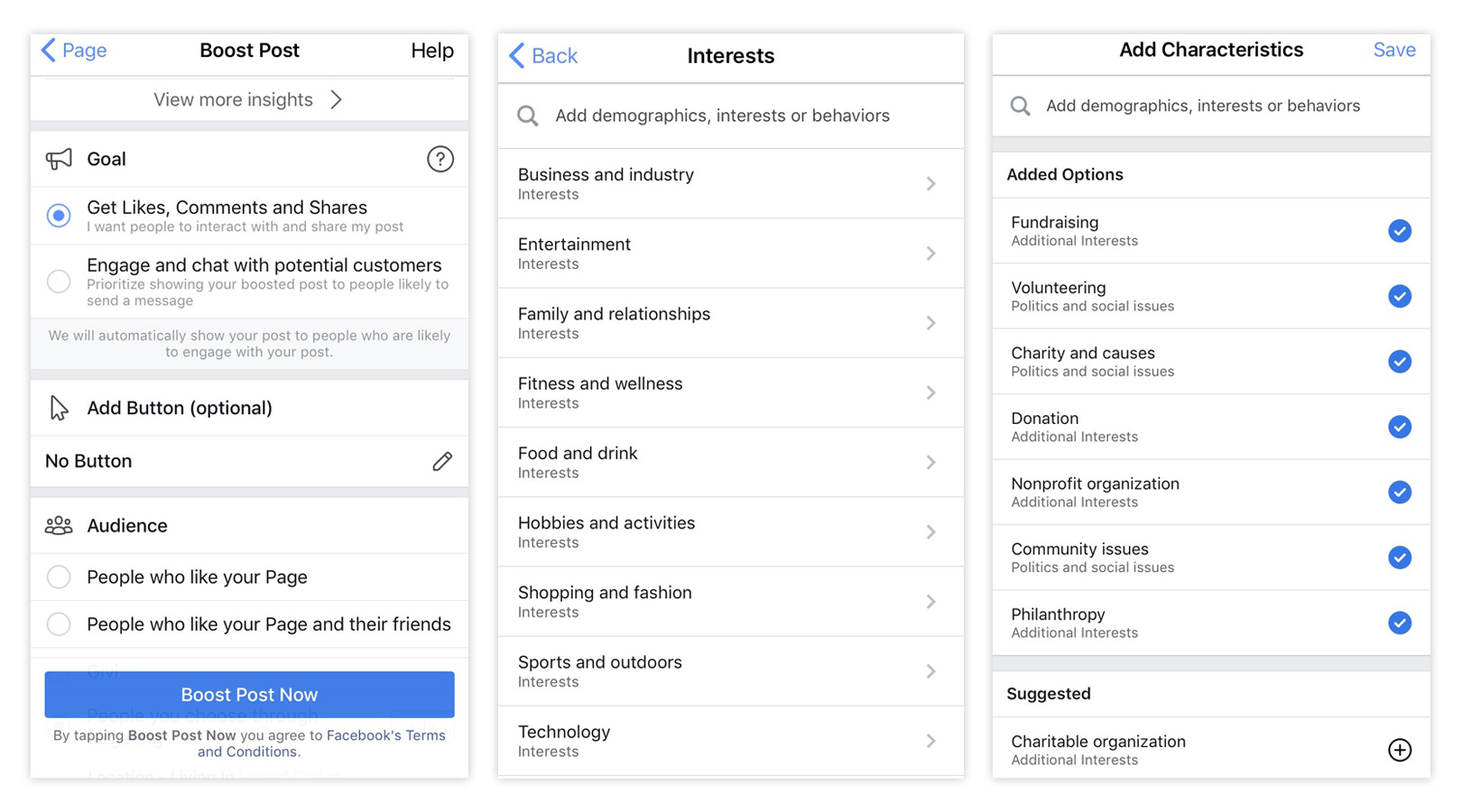The image size is (1462, 812).
Task: Select People who like your Page and their friends
Action: click(59, 624)
